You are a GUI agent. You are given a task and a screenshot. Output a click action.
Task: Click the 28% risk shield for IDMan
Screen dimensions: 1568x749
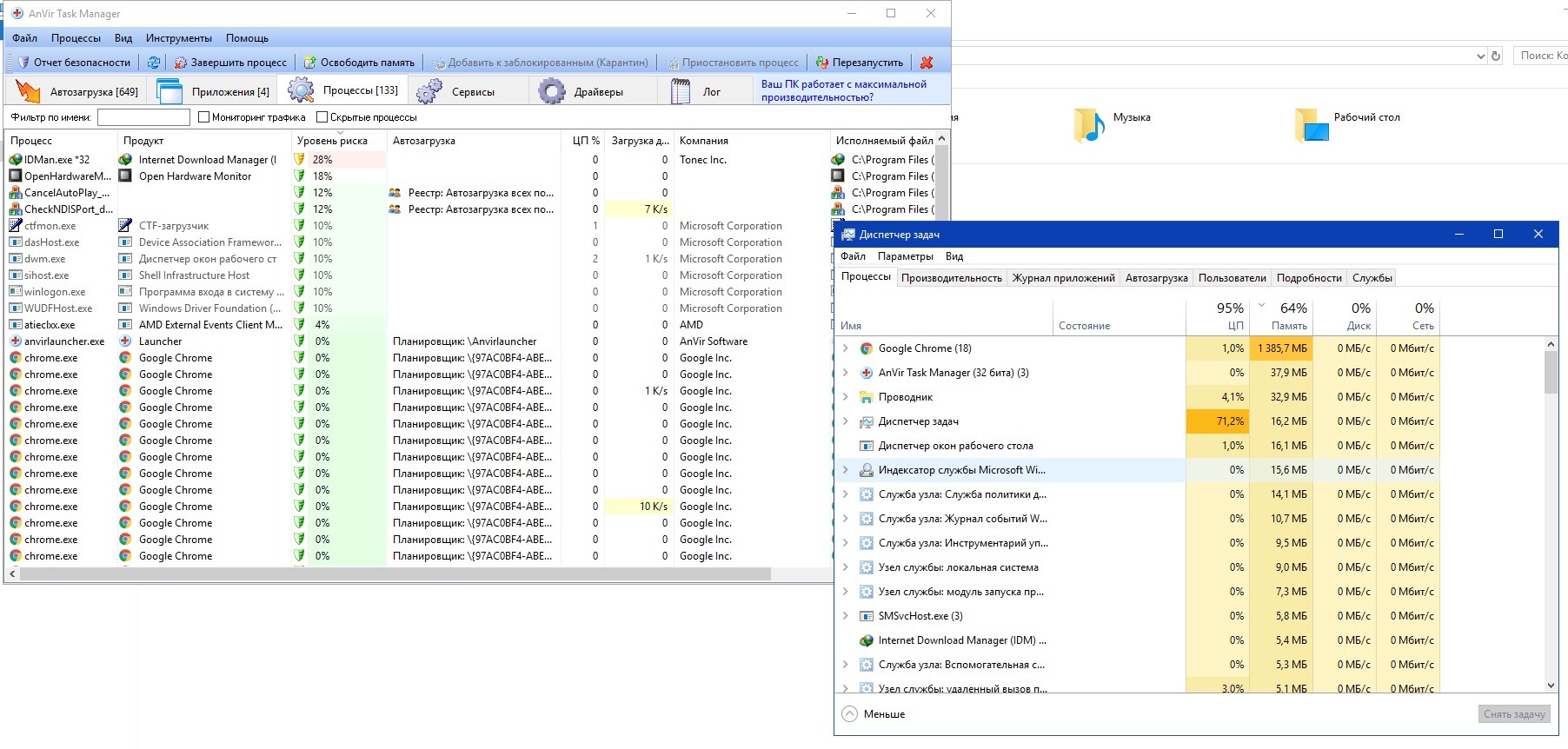300,160
